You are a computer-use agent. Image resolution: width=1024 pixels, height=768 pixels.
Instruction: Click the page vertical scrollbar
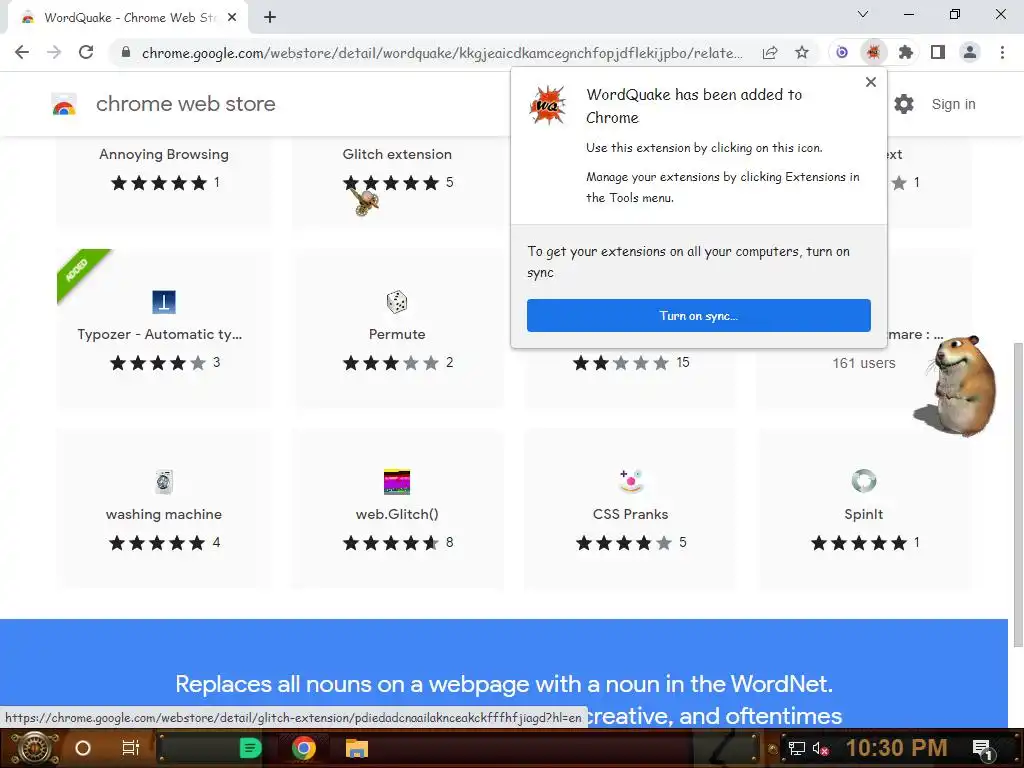click(x=1017, y=494)
